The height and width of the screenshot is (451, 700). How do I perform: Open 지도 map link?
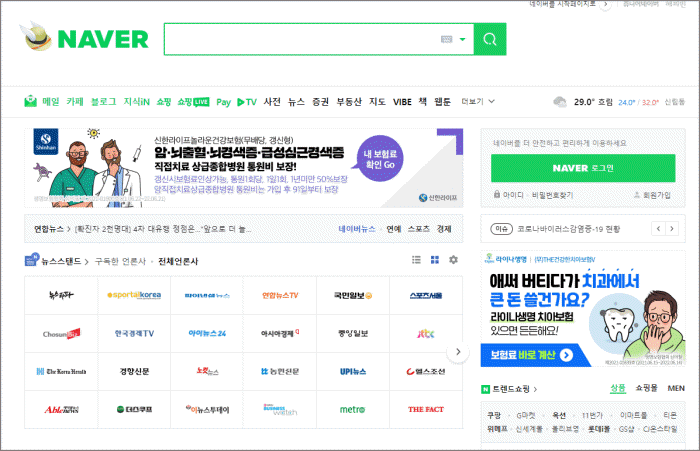click(x=377, y=101)
